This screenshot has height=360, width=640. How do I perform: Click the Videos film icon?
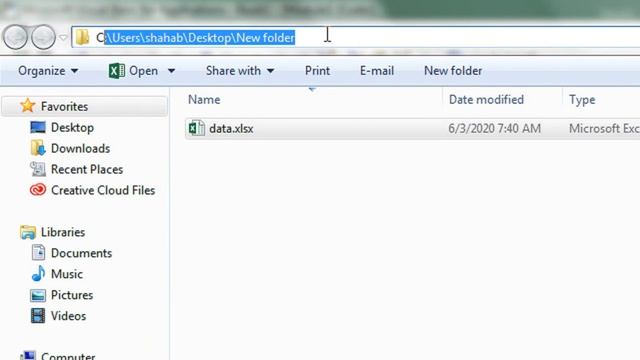(38, 316)
